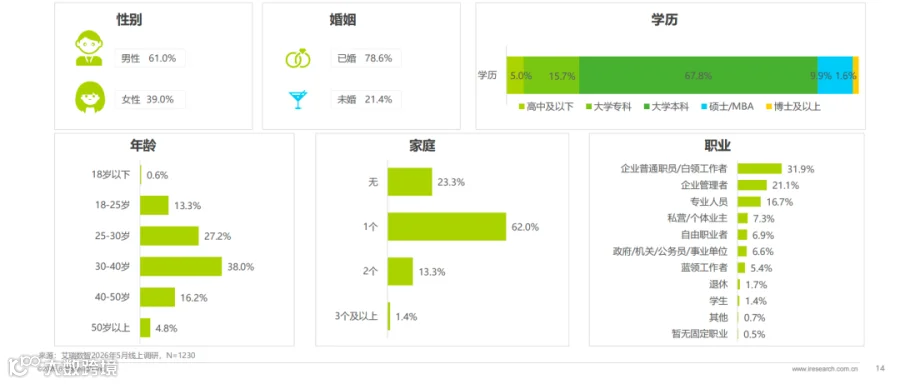Click the 1个 family bar showing 62.0%
Viewport: 900px width, 384px height.
pos(447,227)
